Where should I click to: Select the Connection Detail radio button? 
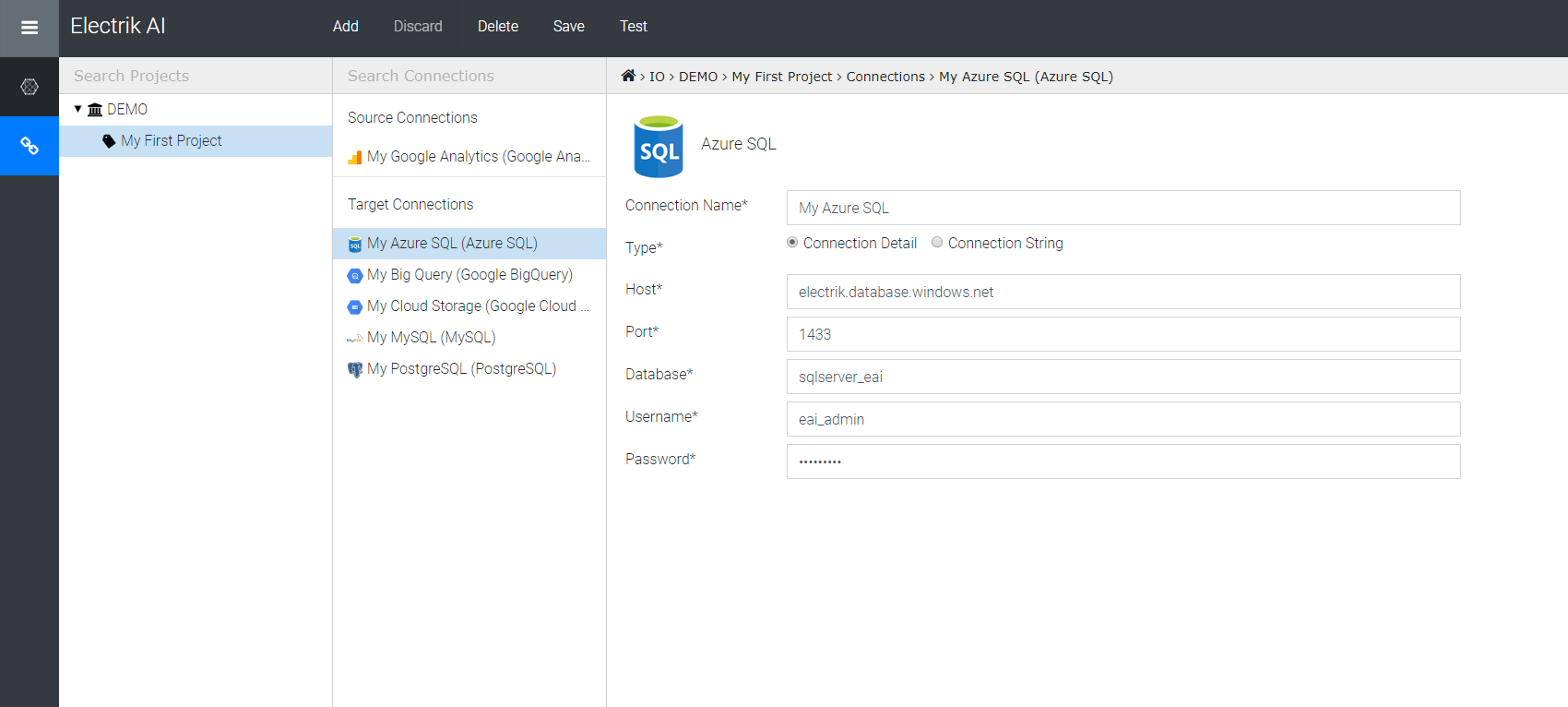[792, 243]
